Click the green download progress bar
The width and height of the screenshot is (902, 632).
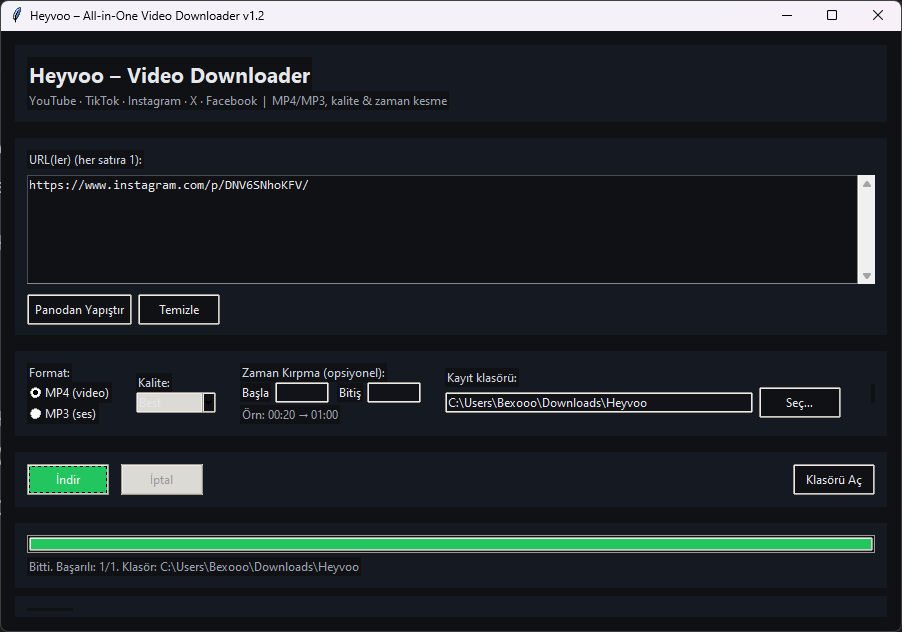pos(451,544)
